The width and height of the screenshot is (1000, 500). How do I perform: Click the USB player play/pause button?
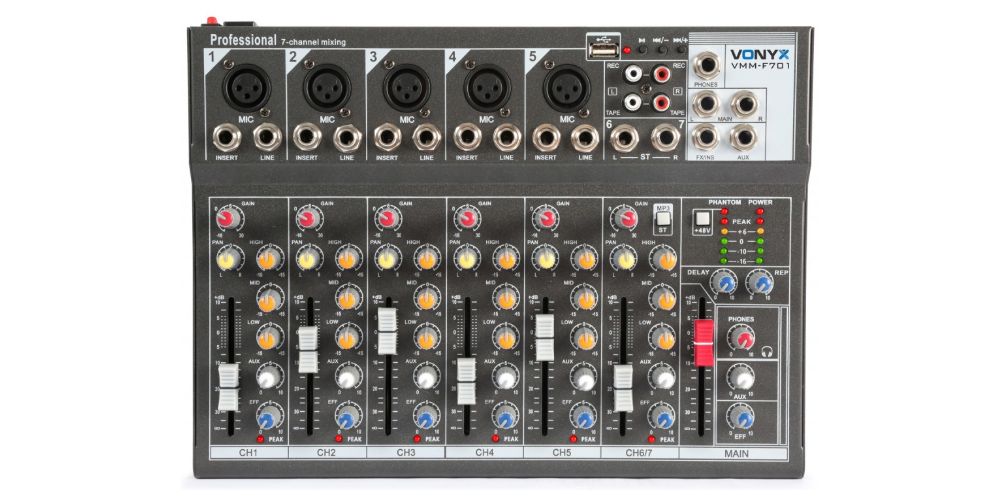[643, 49]
